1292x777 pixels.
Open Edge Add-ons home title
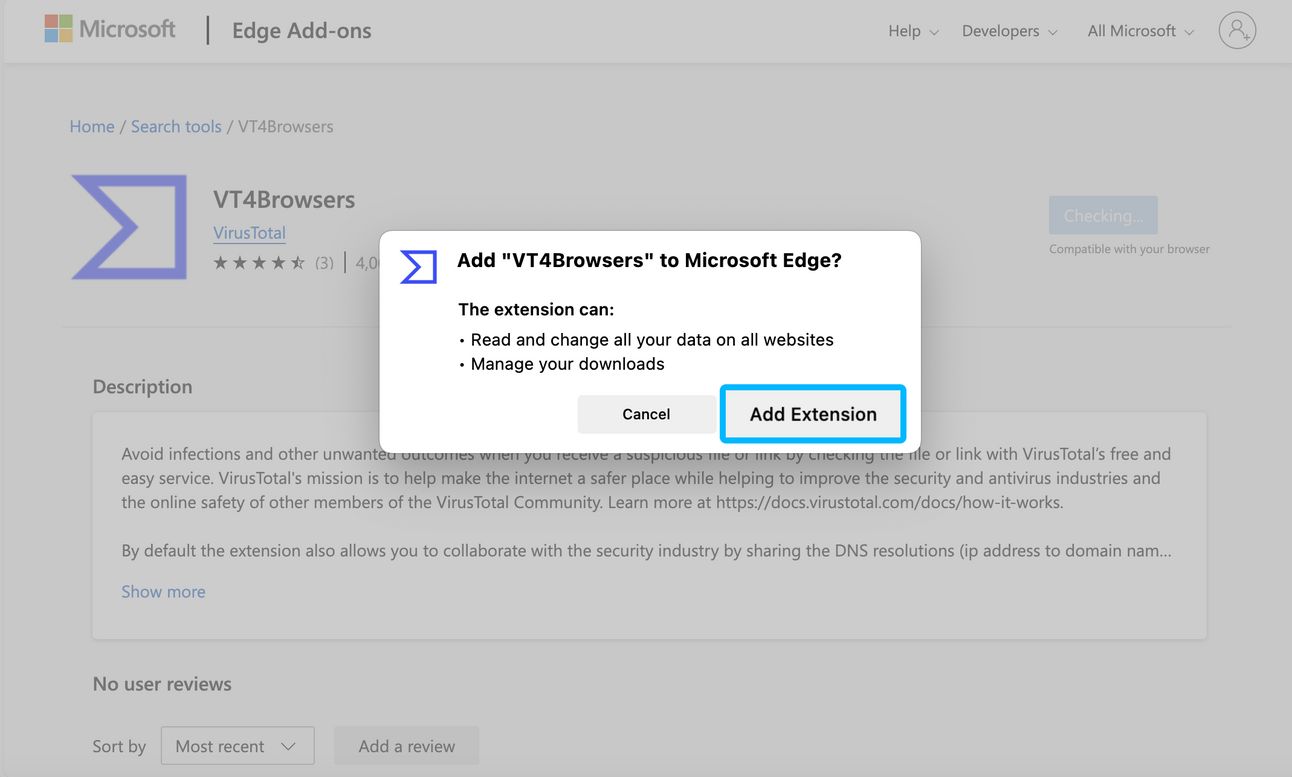click(x=301, y=31)
